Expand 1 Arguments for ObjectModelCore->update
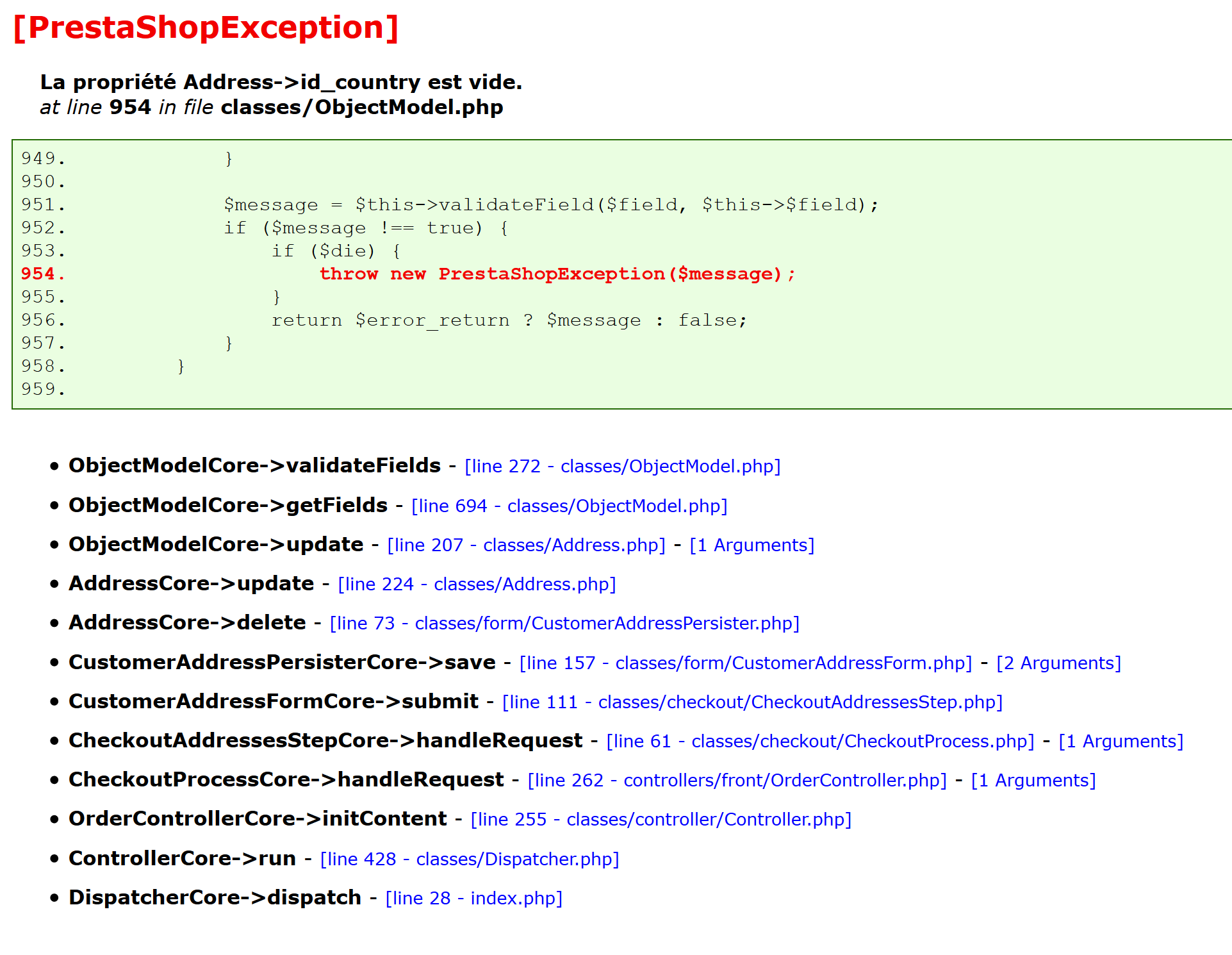The width and height of the screenshot is (1232, 955). pos(752,545)
